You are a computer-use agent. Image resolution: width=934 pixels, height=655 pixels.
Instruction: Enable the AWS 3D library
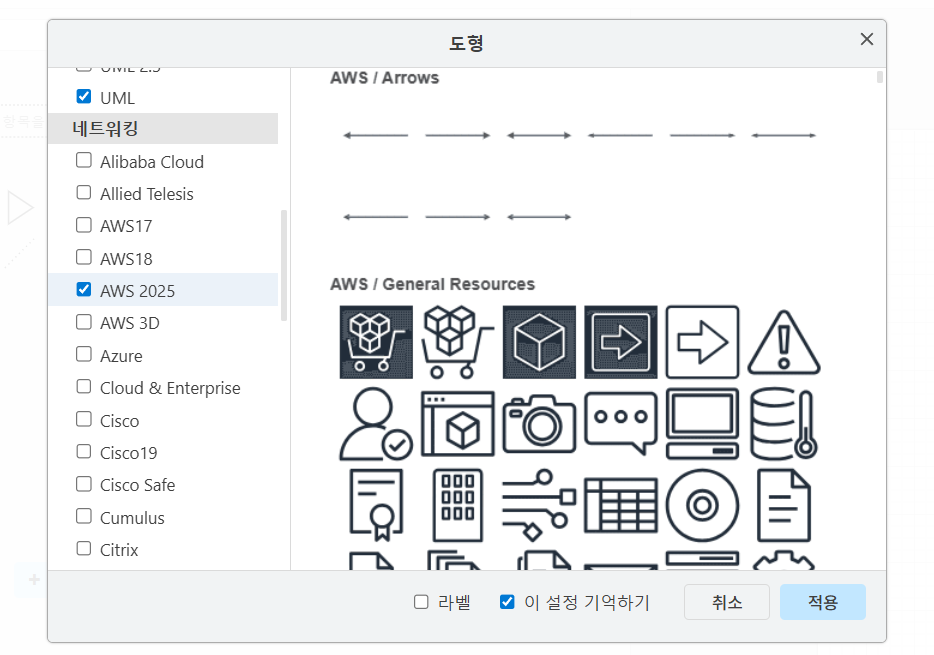84,322
